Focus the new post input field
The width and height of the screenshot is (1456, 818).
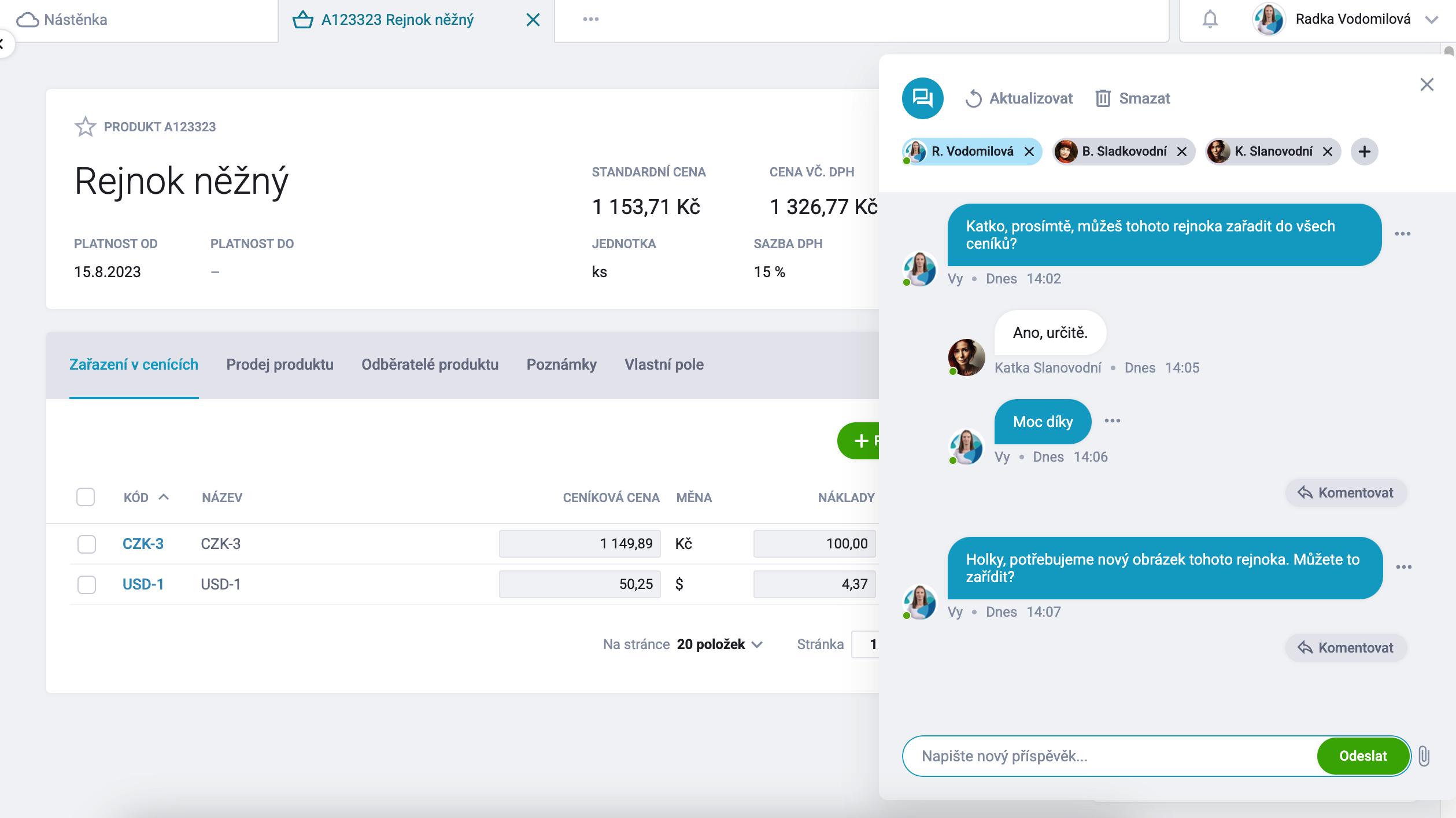(1110, 756)
